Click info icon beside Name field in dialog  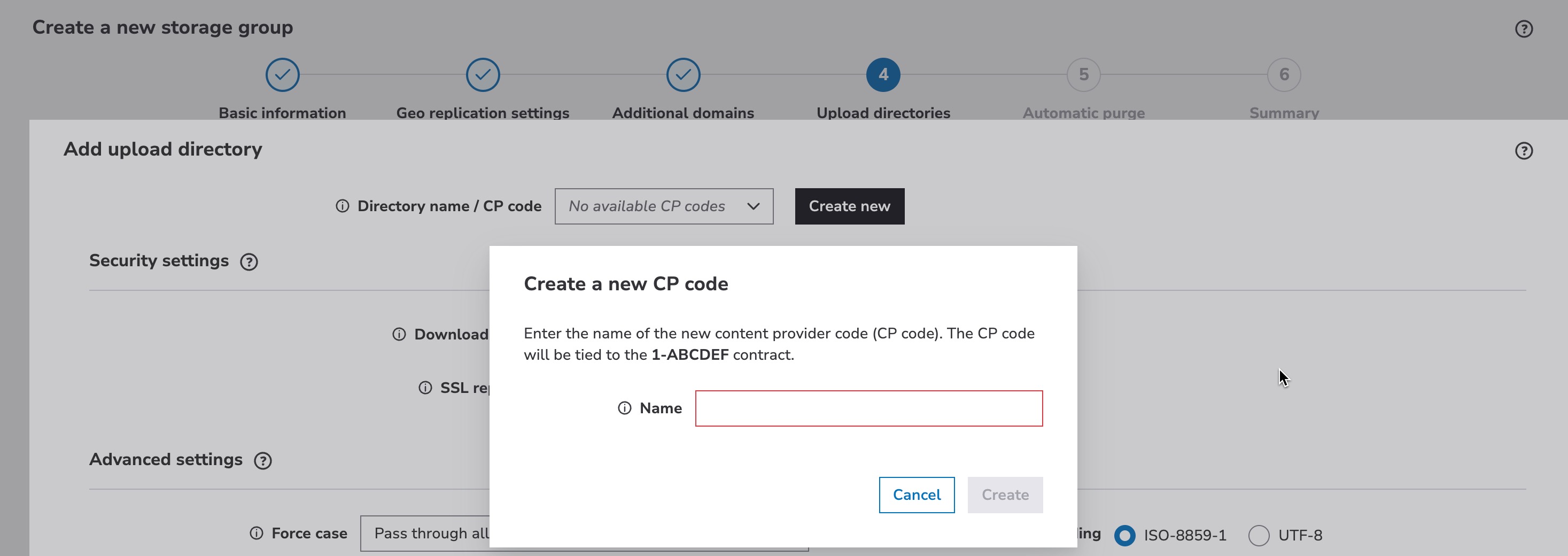(625, 408)
